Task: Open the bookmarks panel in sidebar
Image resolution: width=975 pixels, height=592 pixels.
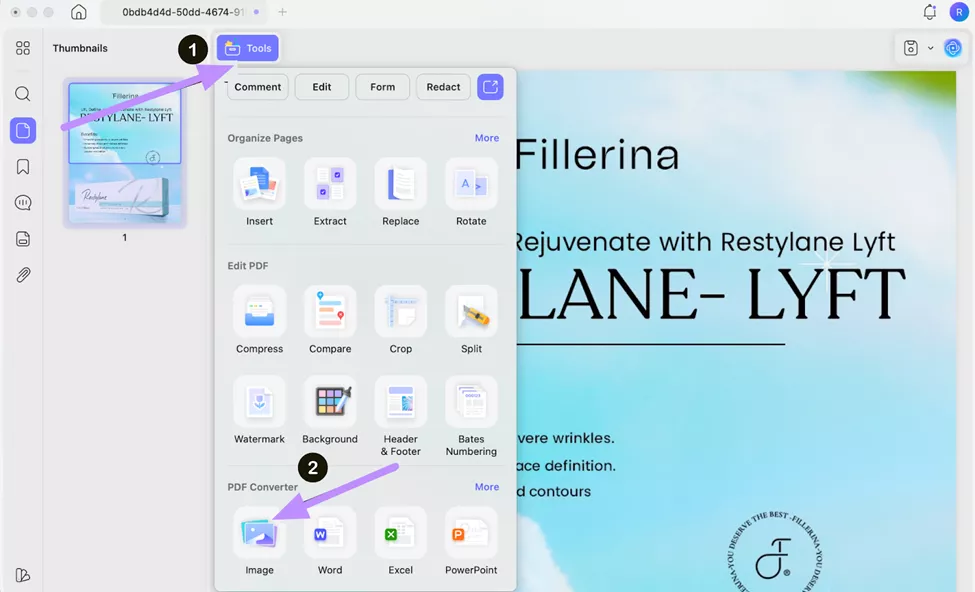Action: (x=23, y=167)
